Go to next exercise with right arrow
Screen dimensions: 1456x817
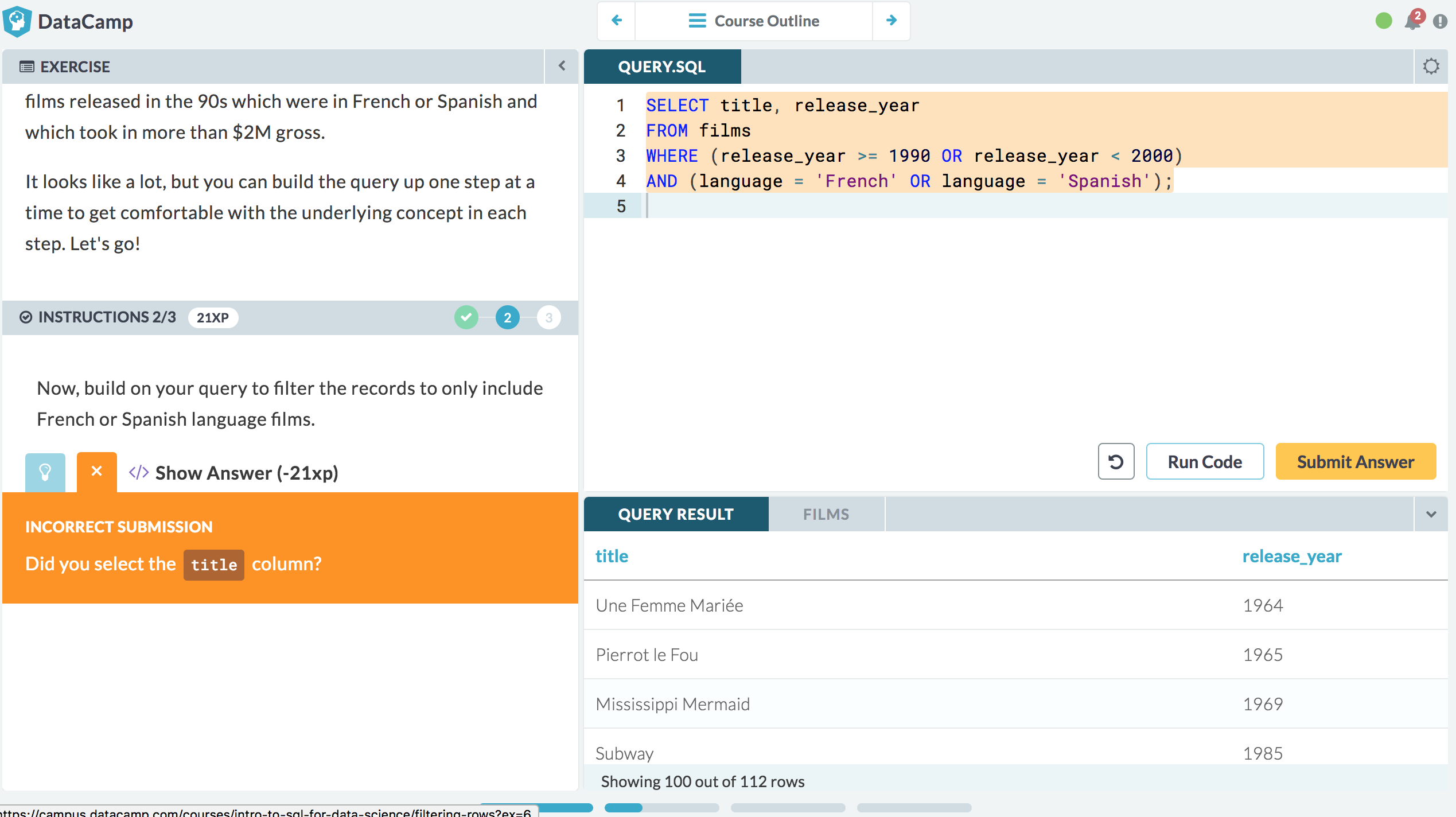[891, 21]
